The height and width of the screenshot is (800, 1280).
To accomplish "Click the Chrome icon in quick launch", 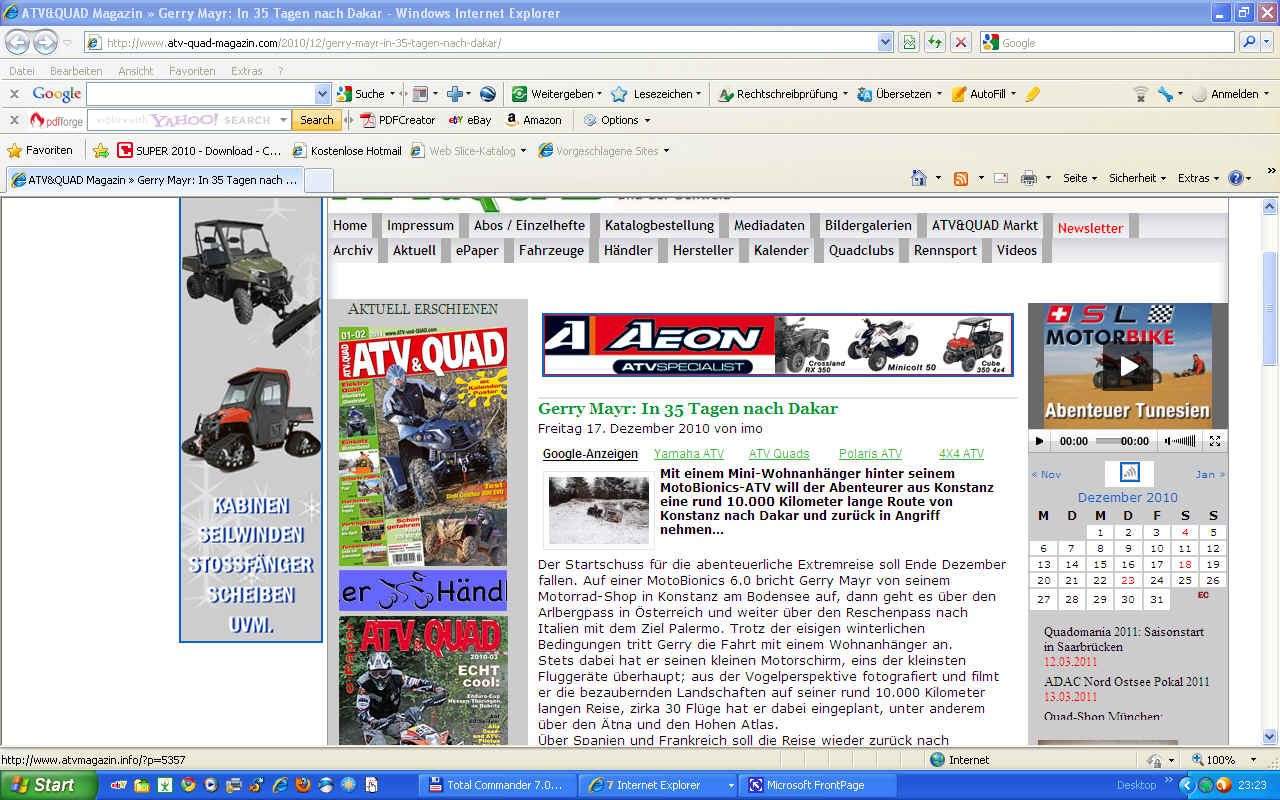I will coord(187,785).
